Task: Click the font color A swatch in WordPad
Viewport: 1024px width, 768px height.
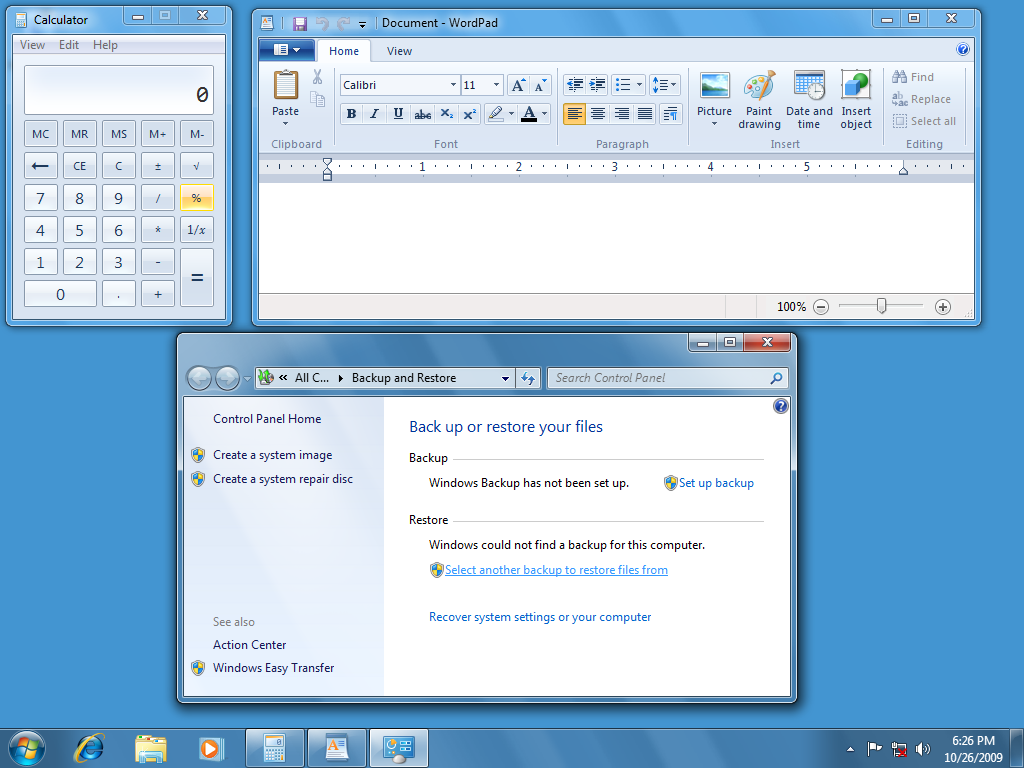Action: [529, 114]
